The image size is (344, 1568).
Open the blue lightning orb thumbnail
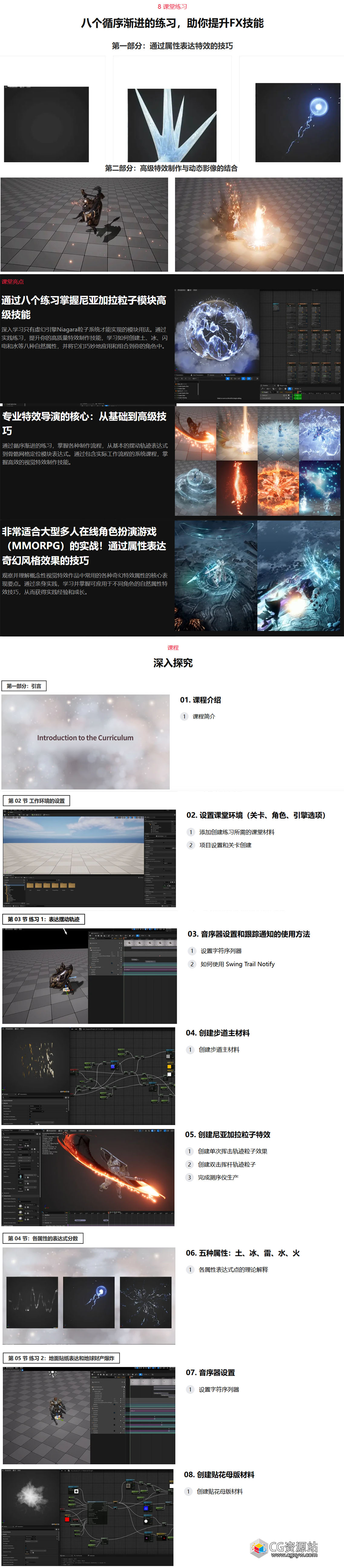(298, 122)
